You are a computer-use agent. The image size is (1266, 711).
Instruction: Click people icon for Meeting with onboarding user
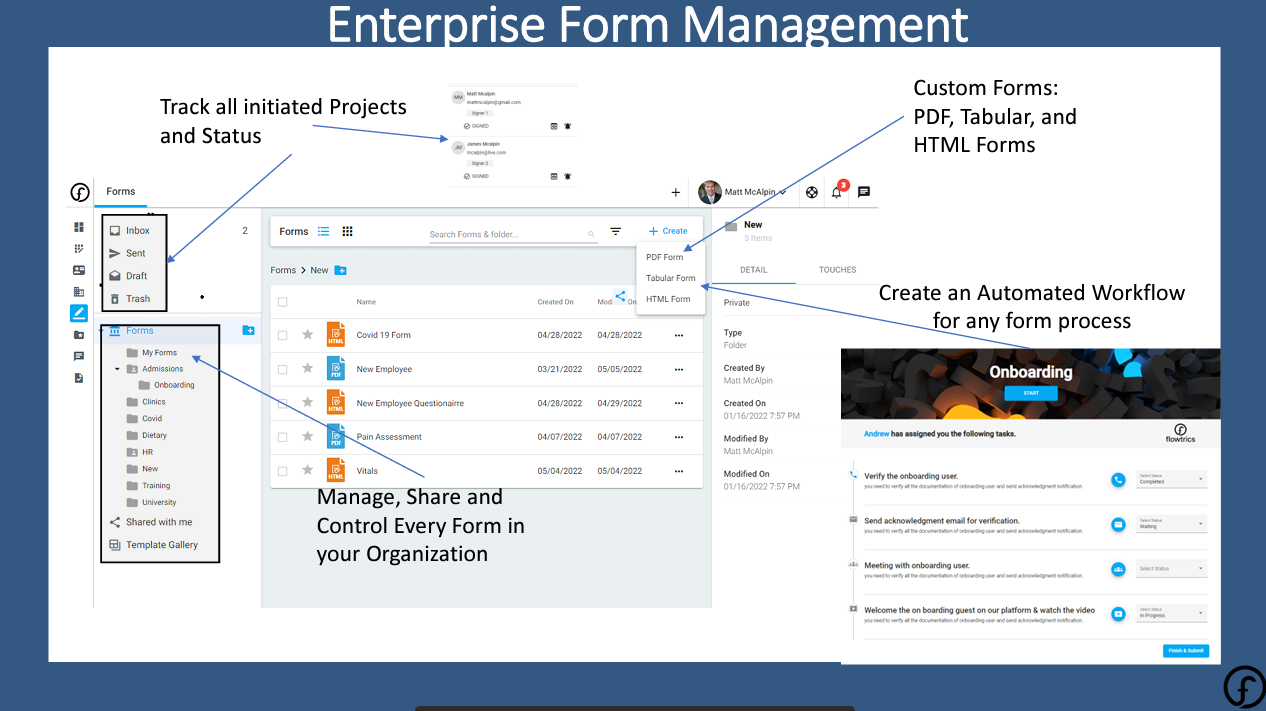[x=1118, y=568]
